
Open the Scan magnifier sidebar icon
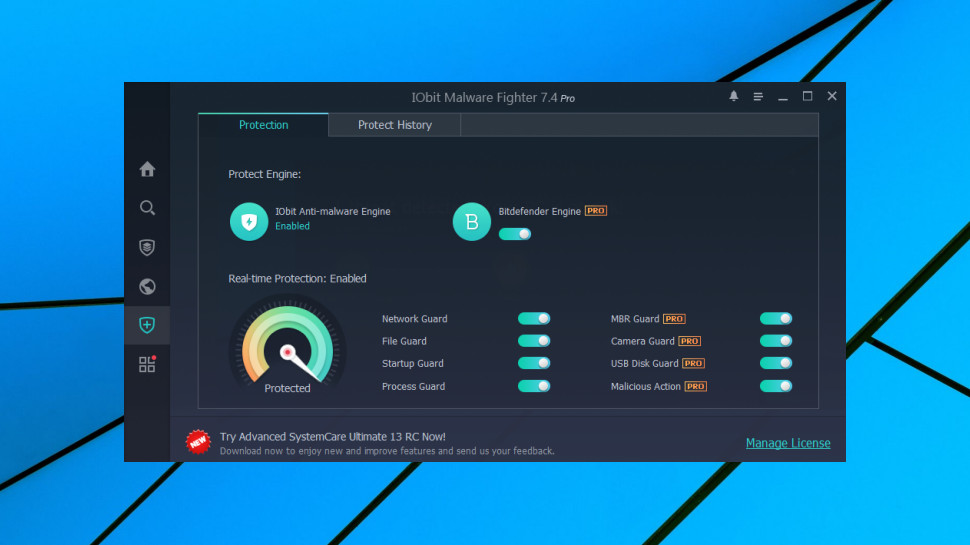(x=147, y=208)
